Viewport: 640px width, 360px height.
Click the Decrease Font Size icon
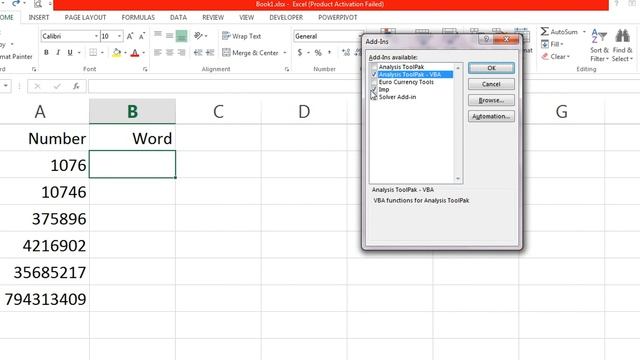[142, 36]
